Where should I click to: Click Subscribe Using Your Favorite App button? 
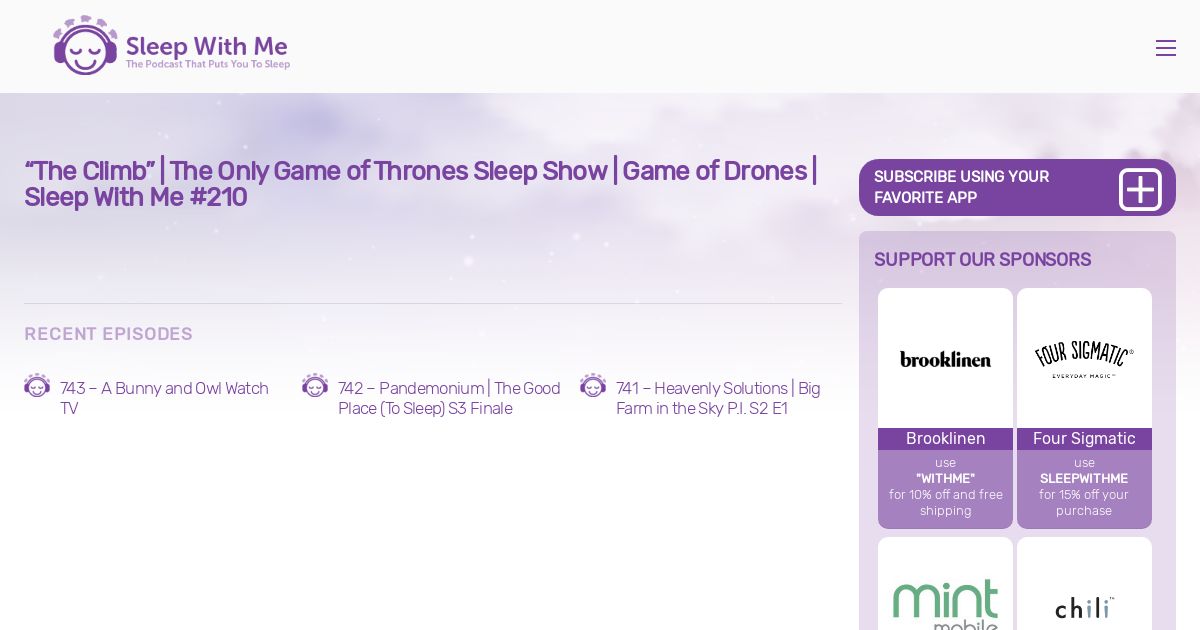pos(1017,187)
